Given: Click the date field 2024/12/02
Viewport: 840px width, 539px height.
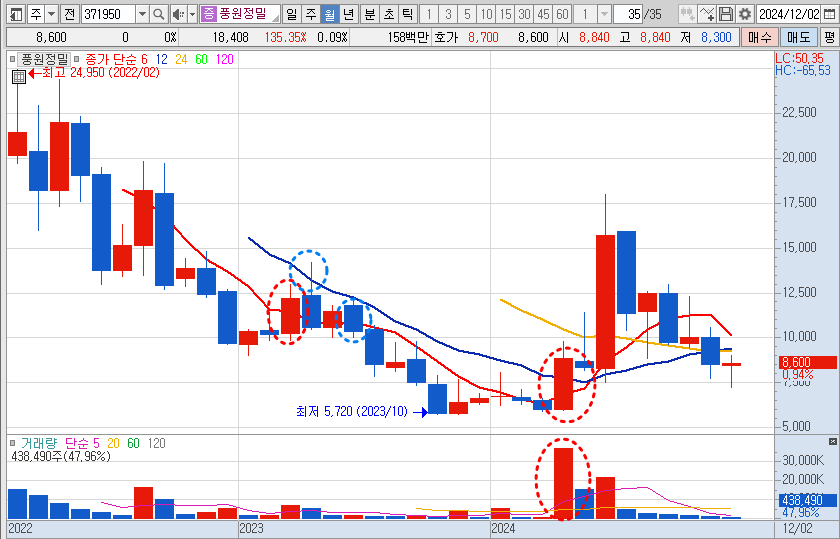Looking at the screenshot, I should pyautogui.click(x=790, y=14).
